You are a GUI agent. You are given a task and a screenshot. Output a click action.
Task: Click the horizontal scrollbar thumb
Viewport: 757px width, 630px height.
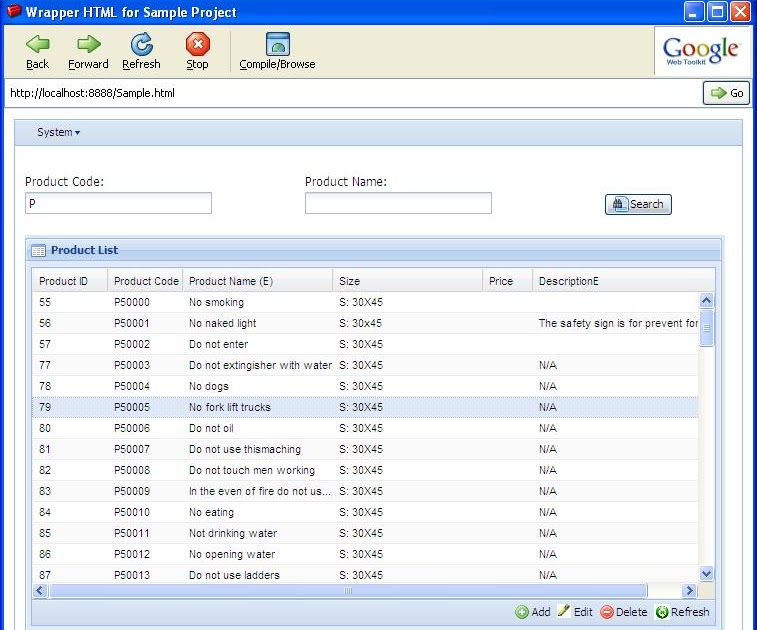pyautogui.click(x=348, y=590)
